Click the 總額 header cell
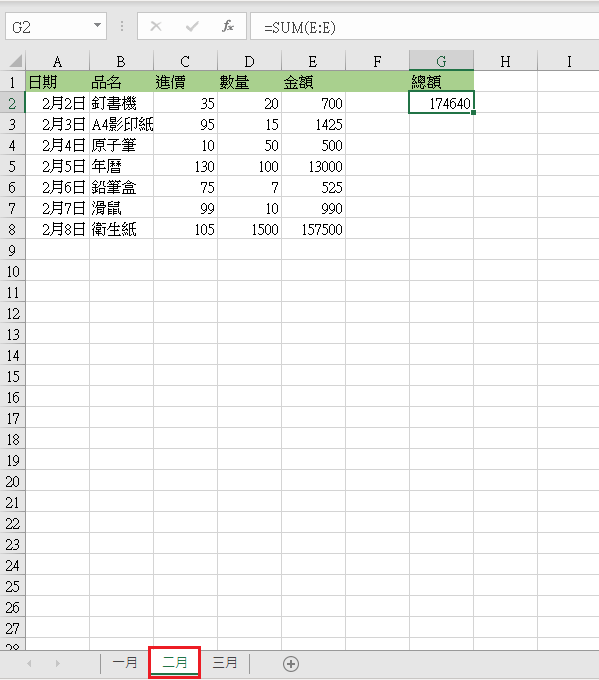 point(441,82)
